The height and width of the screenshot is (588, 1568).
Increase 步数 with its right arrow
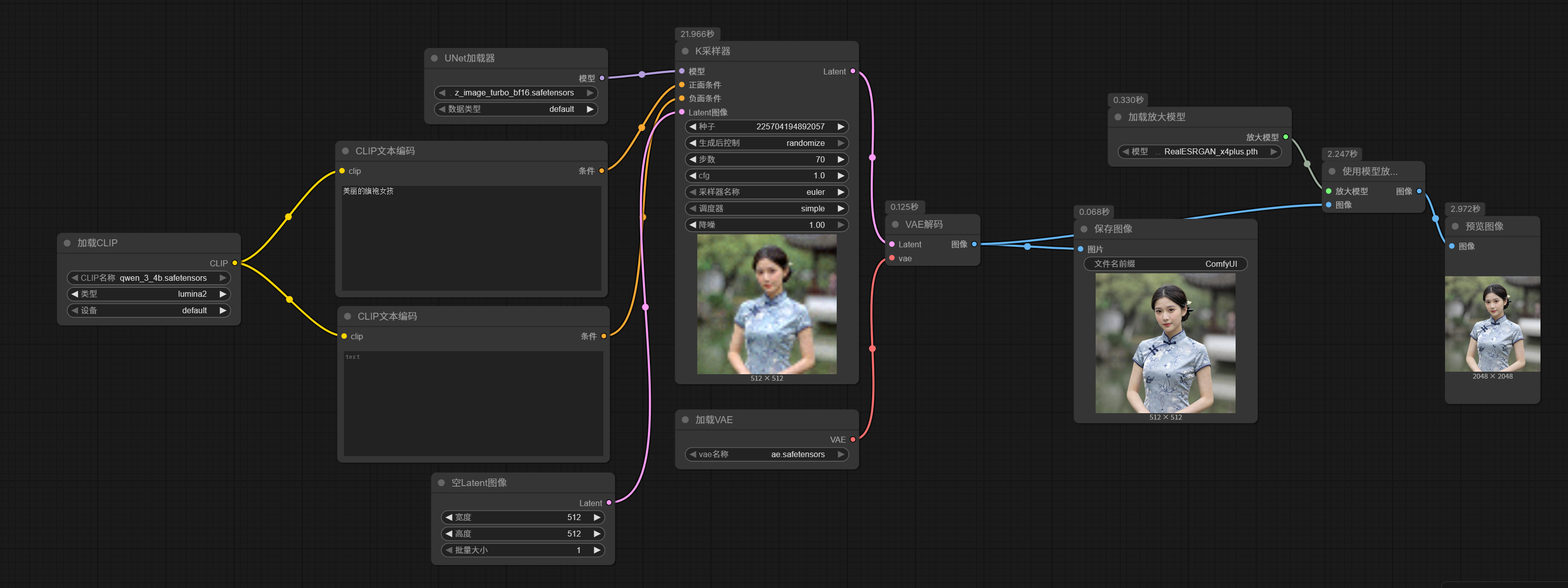click(x=840, y=159)
